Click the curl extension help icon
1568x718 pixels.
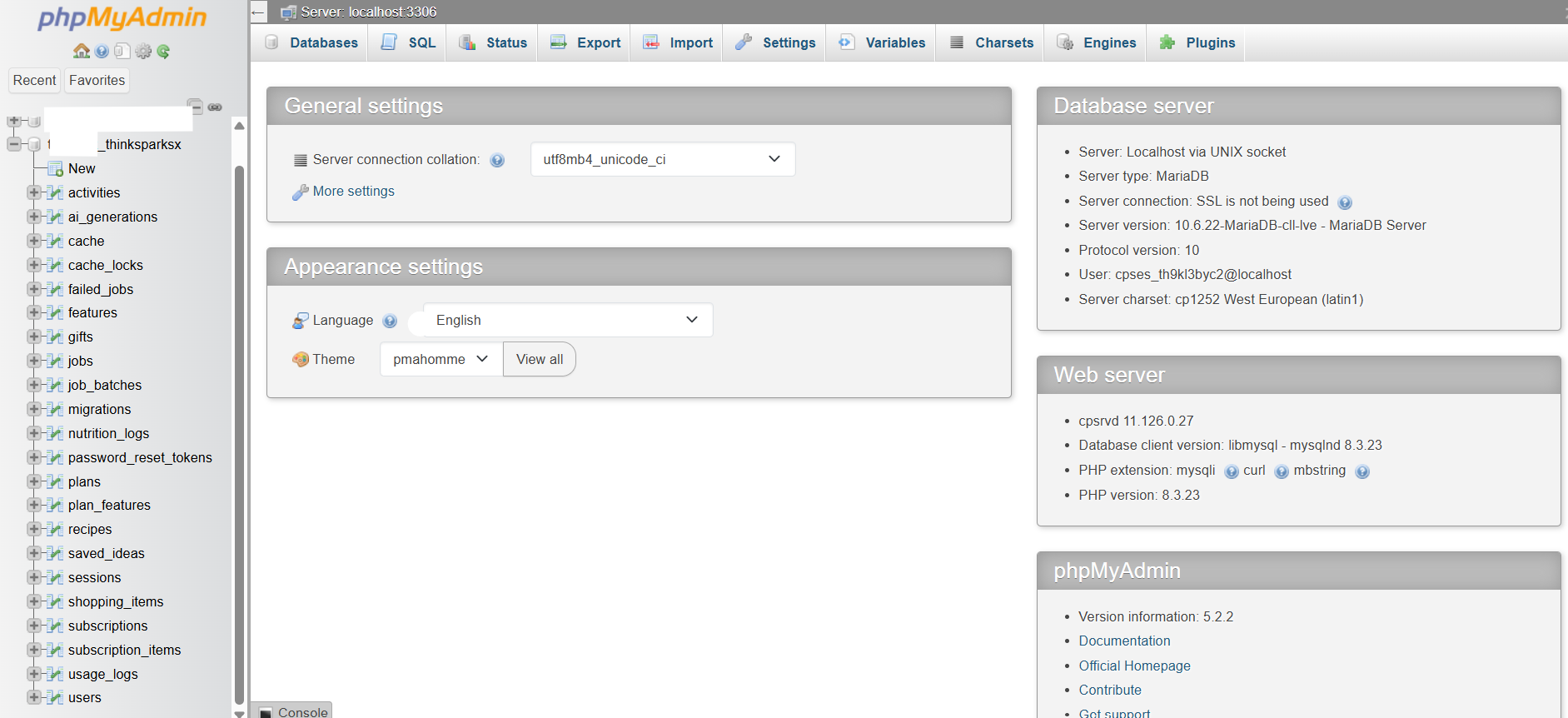(x=1282, y=472)
